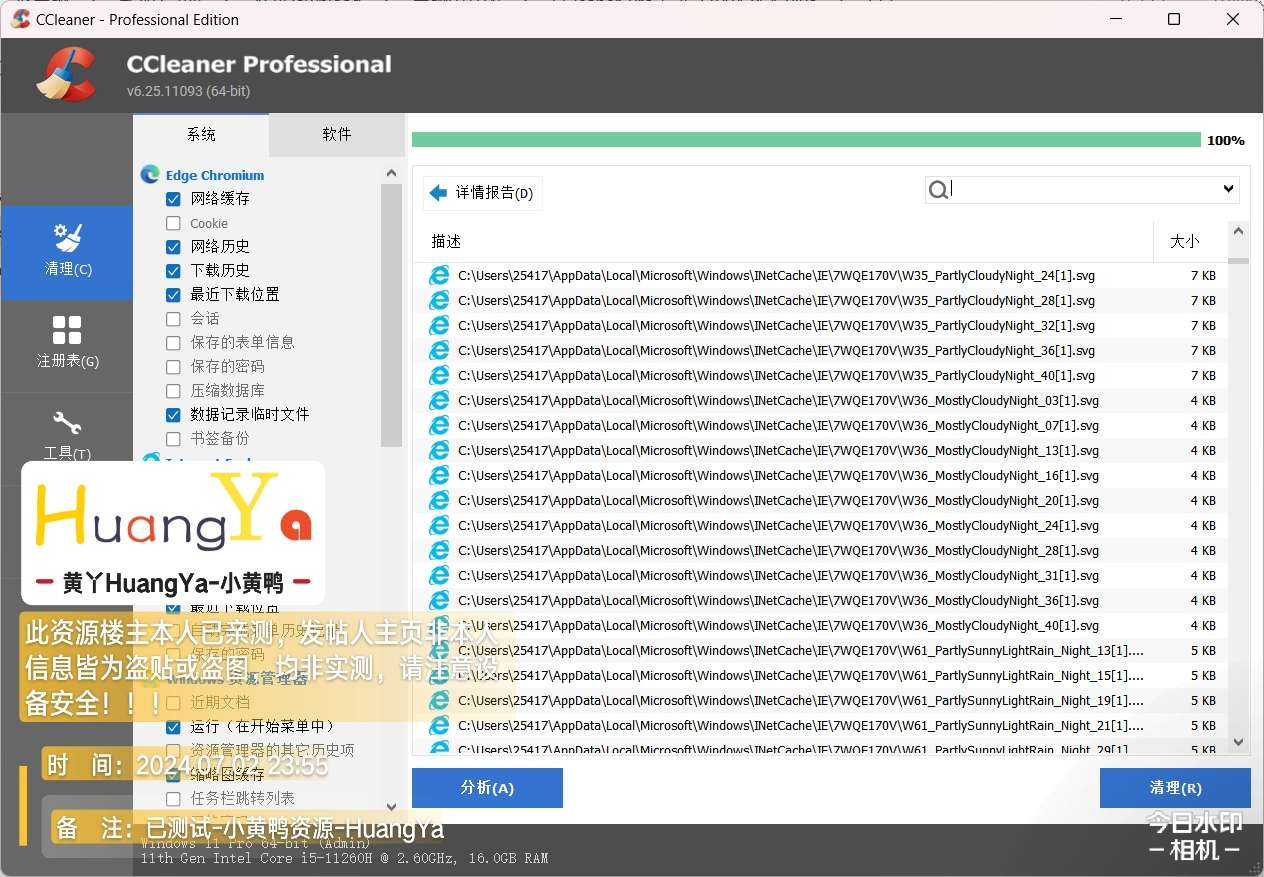Viewport: 1264px width, 877px height.
Task: Click the 清理(R) clean button
Action: (x=1175, y=788)
